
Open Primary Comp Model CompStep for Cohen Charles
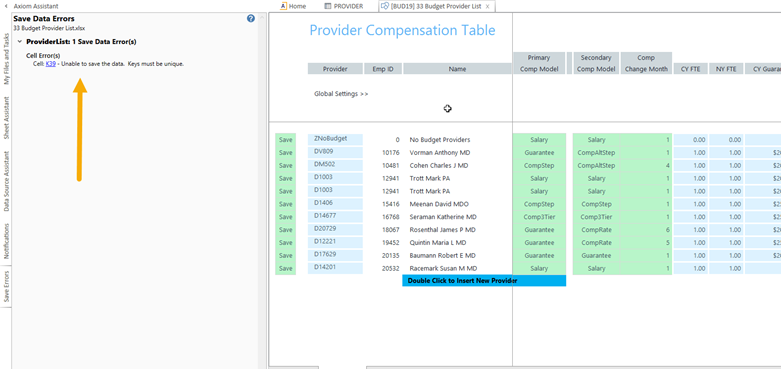[x=539, y=165]
